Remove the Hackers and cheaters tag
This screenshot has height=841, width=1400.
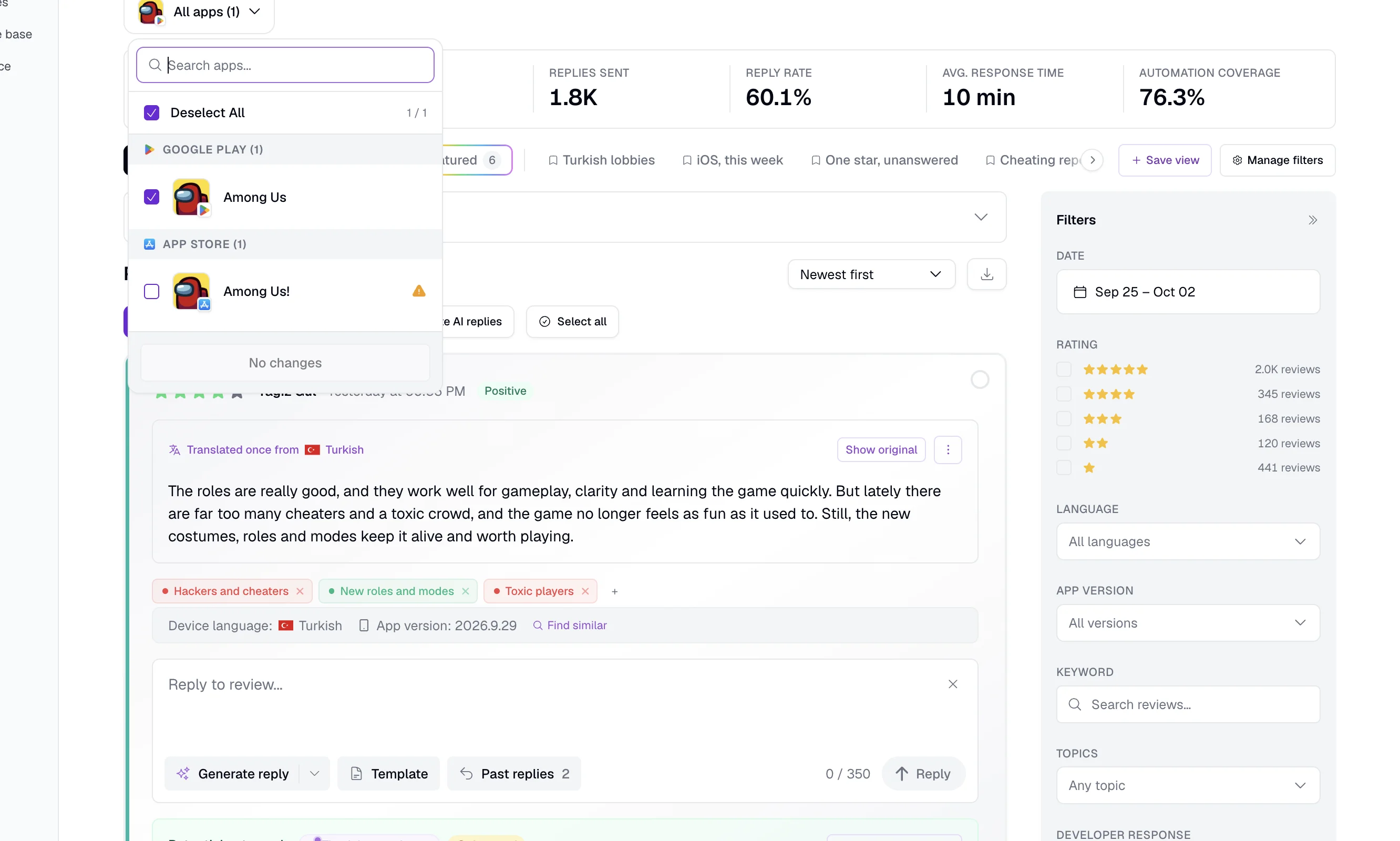pyautogui.click(x=300, y=591)
